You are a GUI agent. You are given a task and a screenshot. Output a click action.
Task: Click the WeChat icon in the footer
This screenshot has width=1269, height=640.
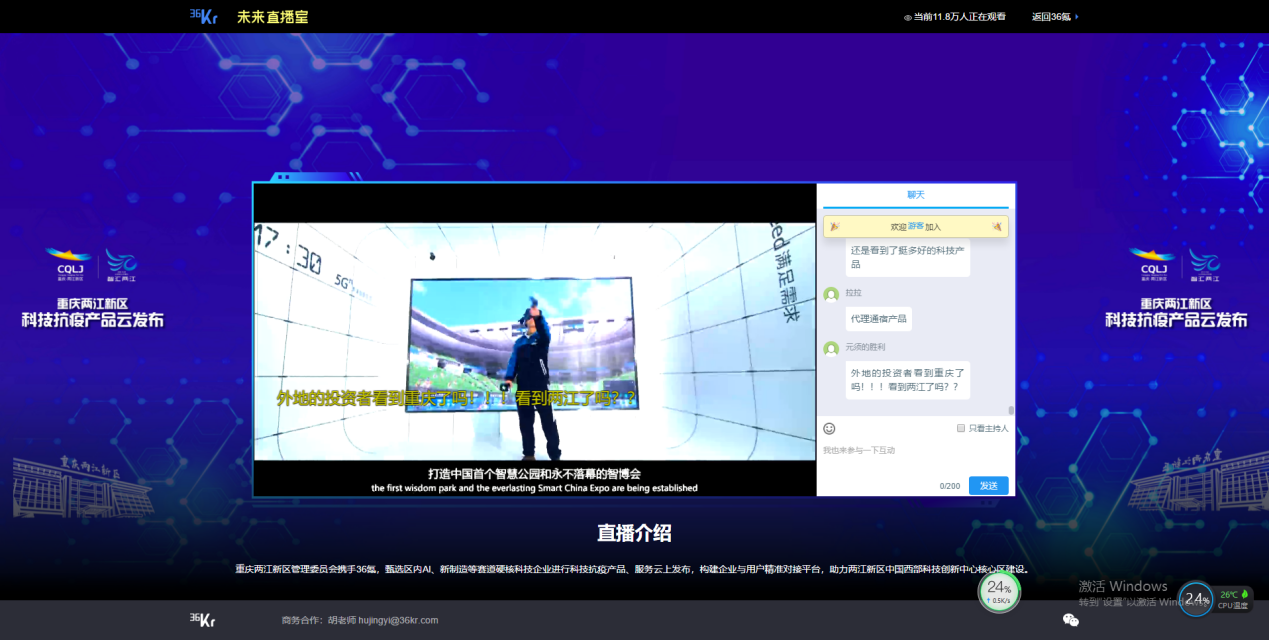(x=1071, y=620)
